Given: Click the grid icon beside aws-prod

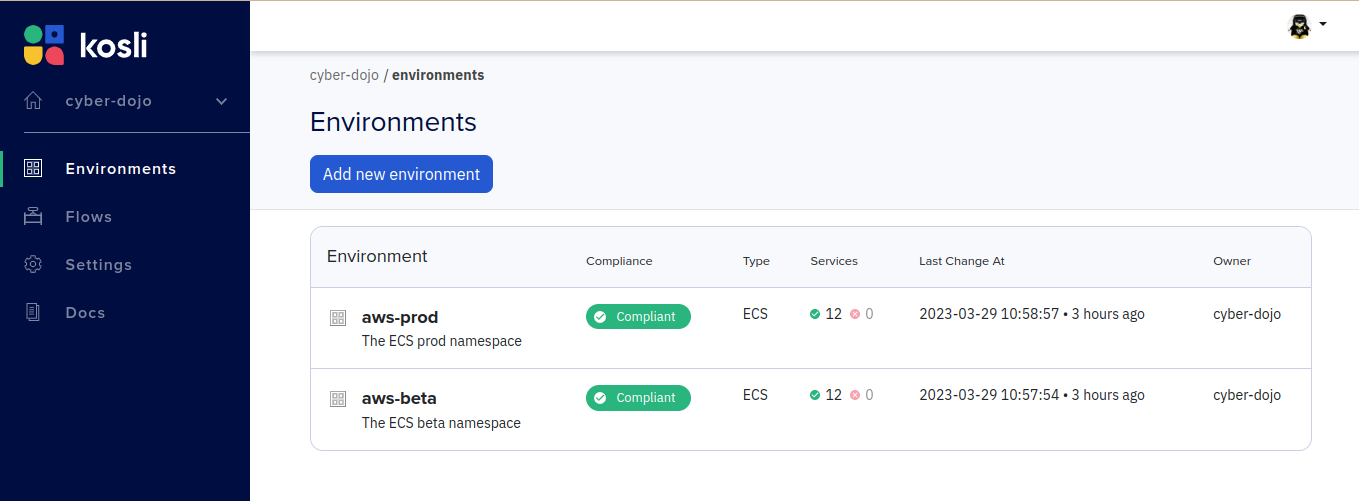Looking at the screenshot, I should [x=338, y=318].
